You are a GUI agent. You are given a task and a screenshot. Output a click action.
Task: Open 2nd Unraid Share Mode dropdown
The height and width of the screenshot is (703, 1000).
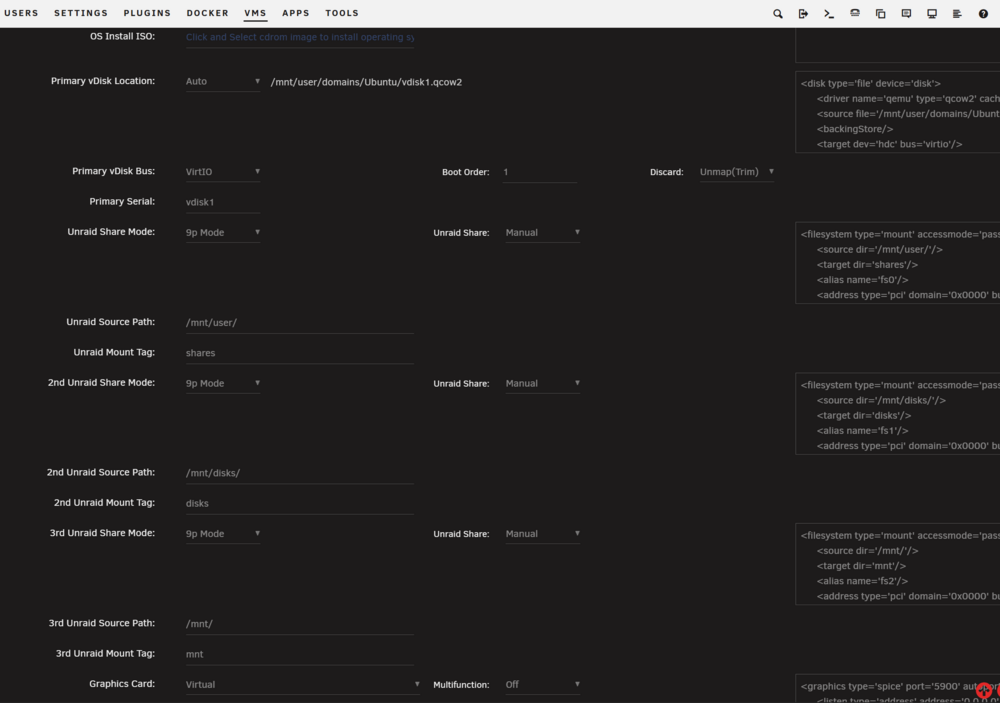(x=223, y=383)
